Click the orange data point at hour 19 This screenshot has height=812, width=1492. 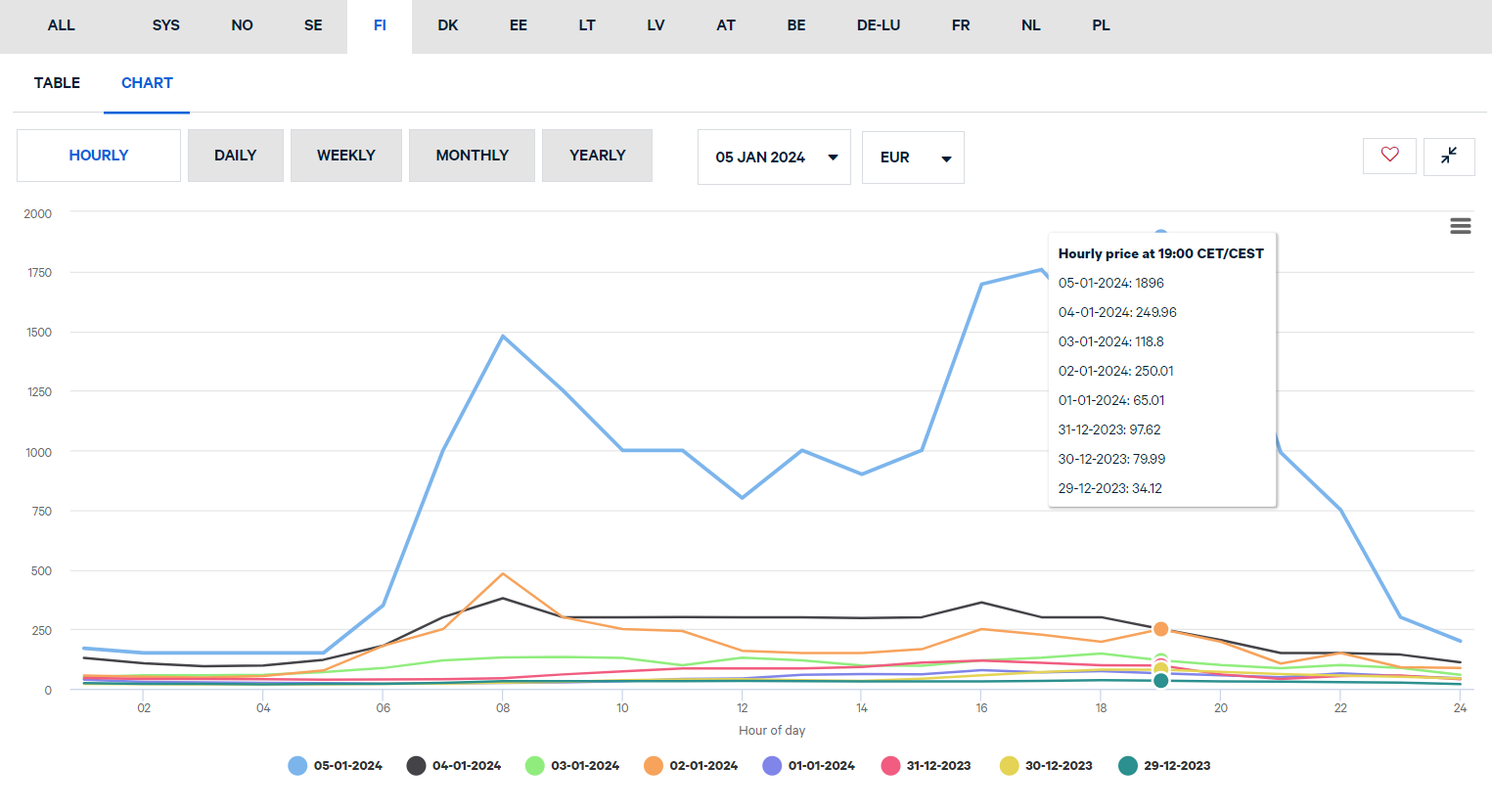click(x=1160, y=629)
